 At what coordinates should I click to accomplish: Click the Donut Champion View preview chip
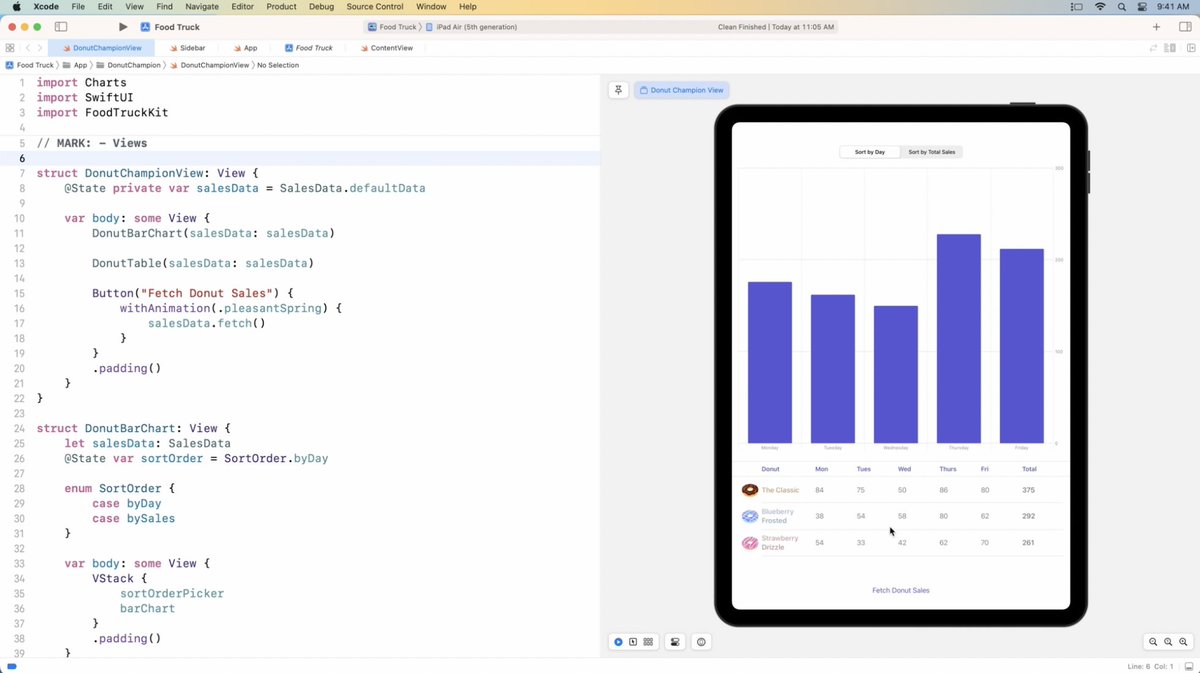pyautogui.click(x=681, y=90)
